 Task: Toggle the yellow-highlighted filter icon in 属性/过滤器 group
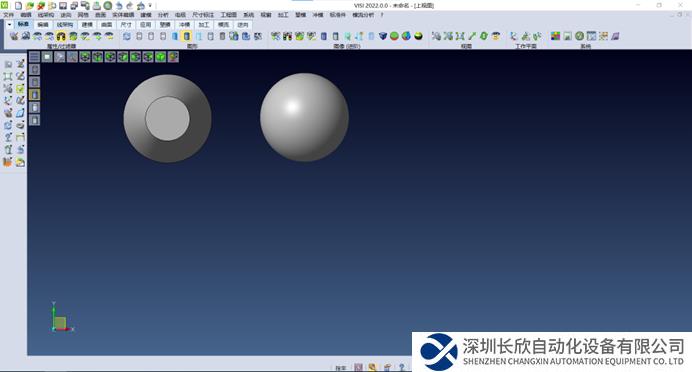(x=61, y=36)
